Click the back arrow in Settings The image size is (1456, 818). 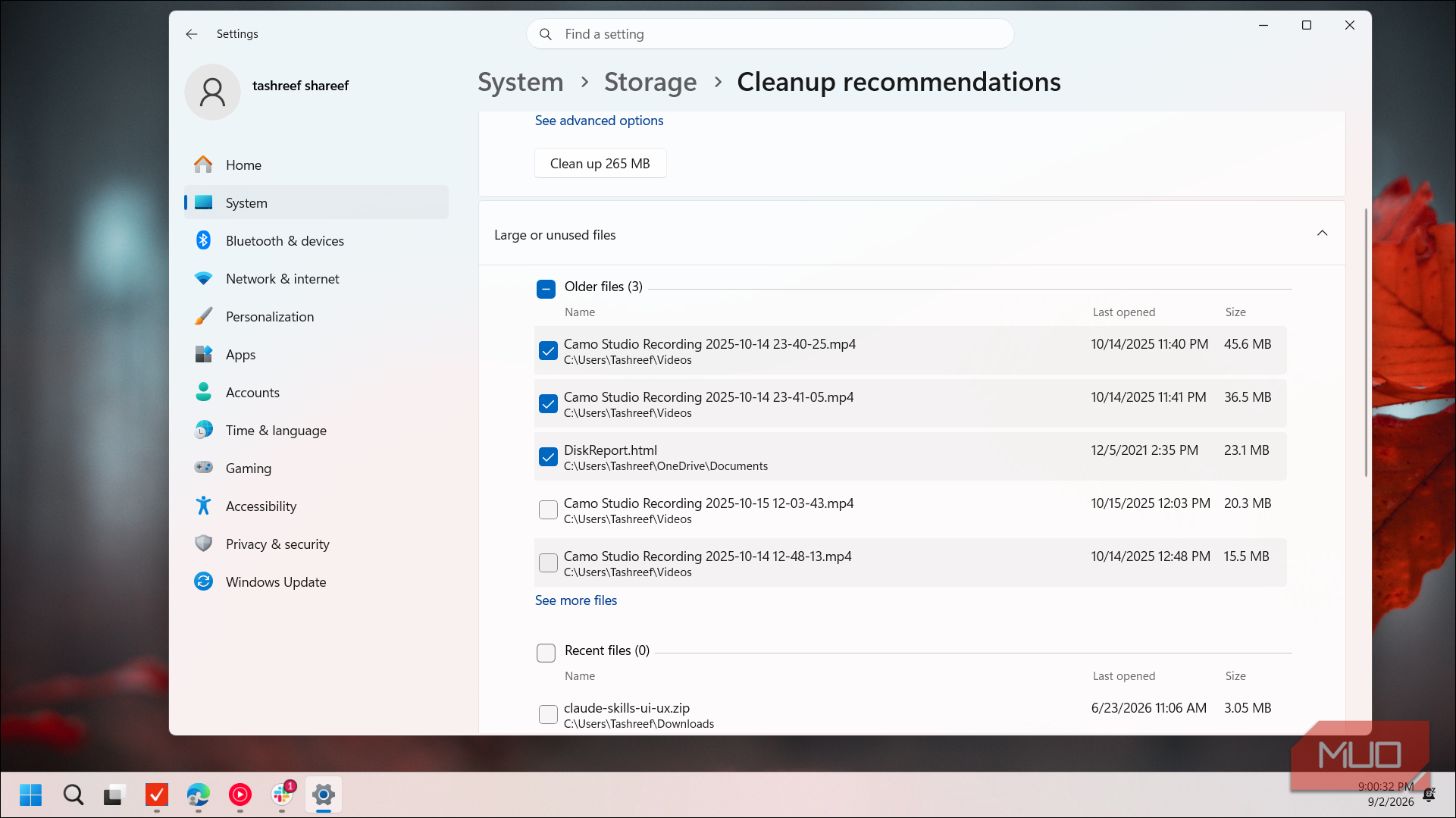coord(192,34)
